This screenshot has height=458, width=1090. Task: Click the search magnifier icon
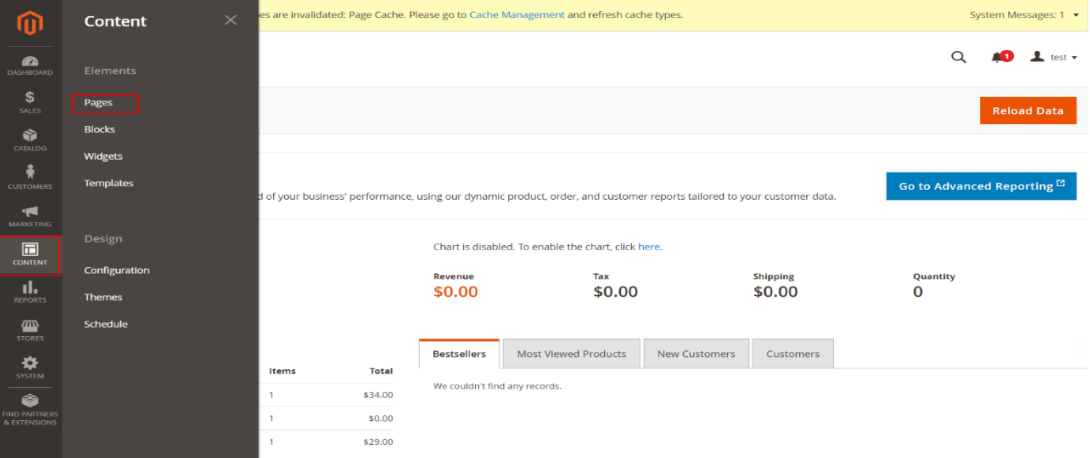(x=958, y=57)
